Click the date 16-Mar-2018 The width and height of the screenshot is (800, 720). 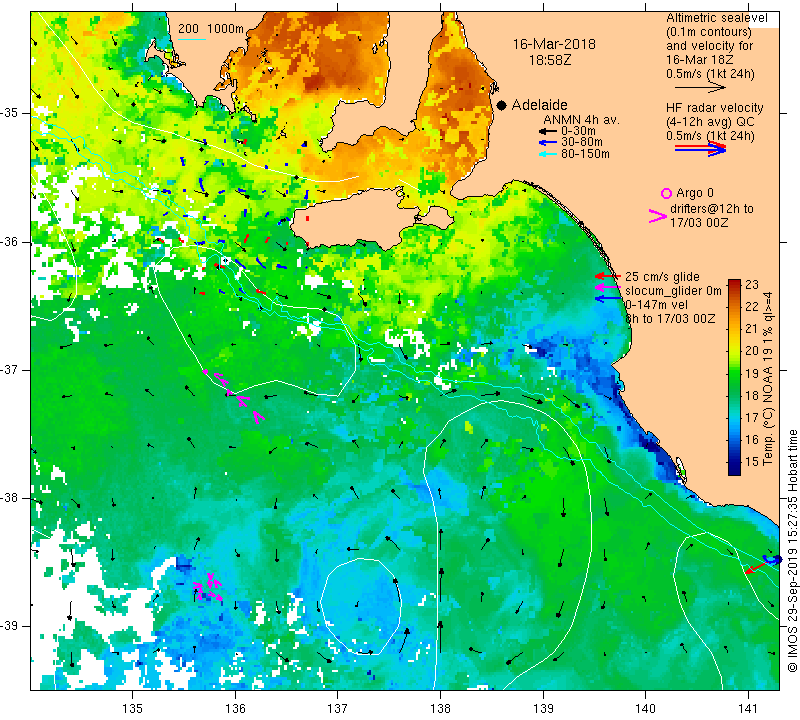pyautogui.click(x=554, y=44)
